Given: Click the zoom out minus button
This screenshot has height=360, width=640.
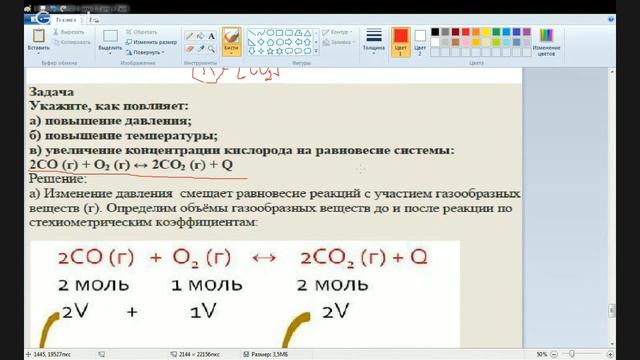Looking at the screenshot, I should [554, 354].
